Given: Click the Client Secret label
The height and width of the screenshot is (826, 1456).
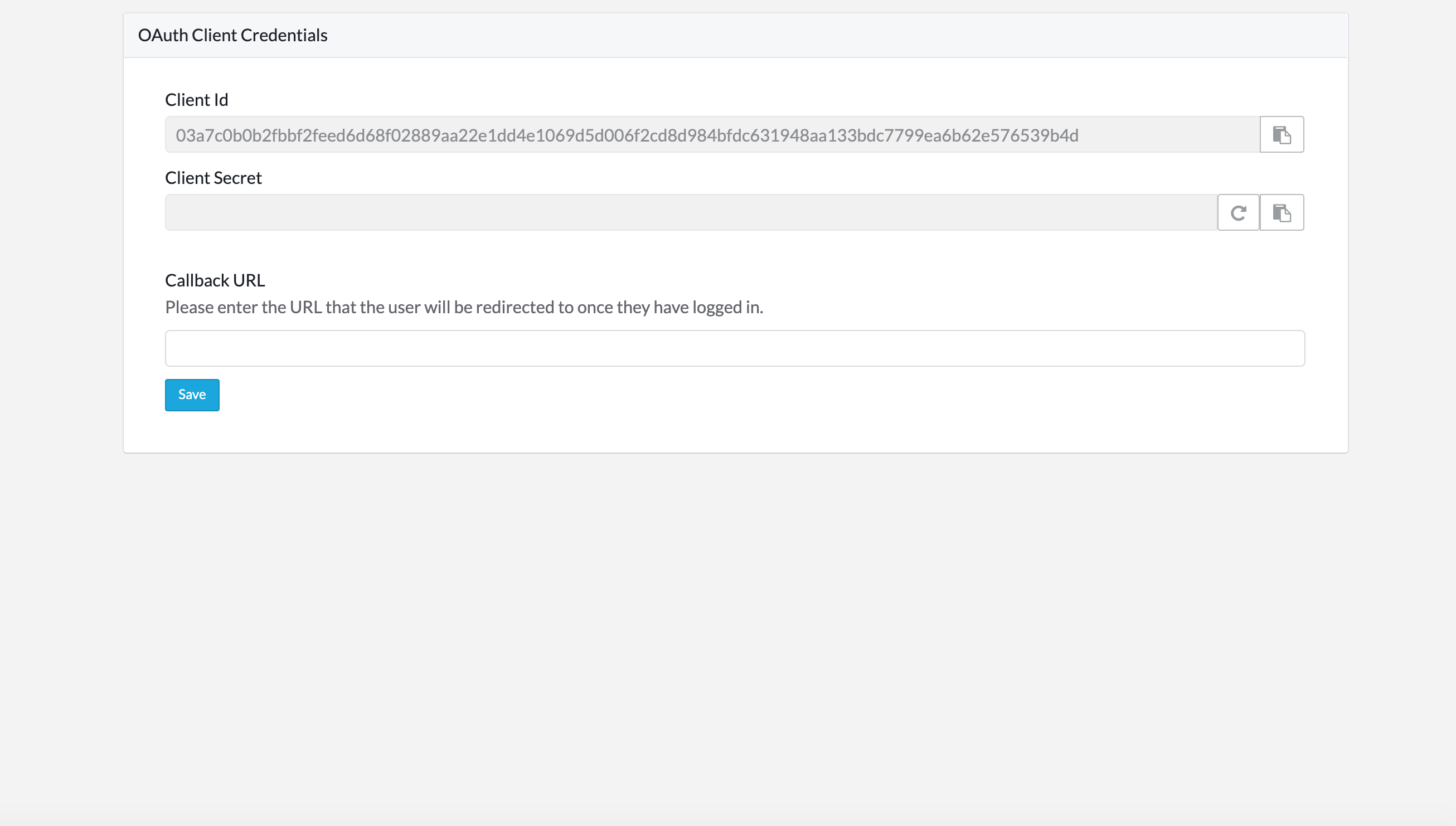Looking at the screenshot, I should click(x=213, y=178).
